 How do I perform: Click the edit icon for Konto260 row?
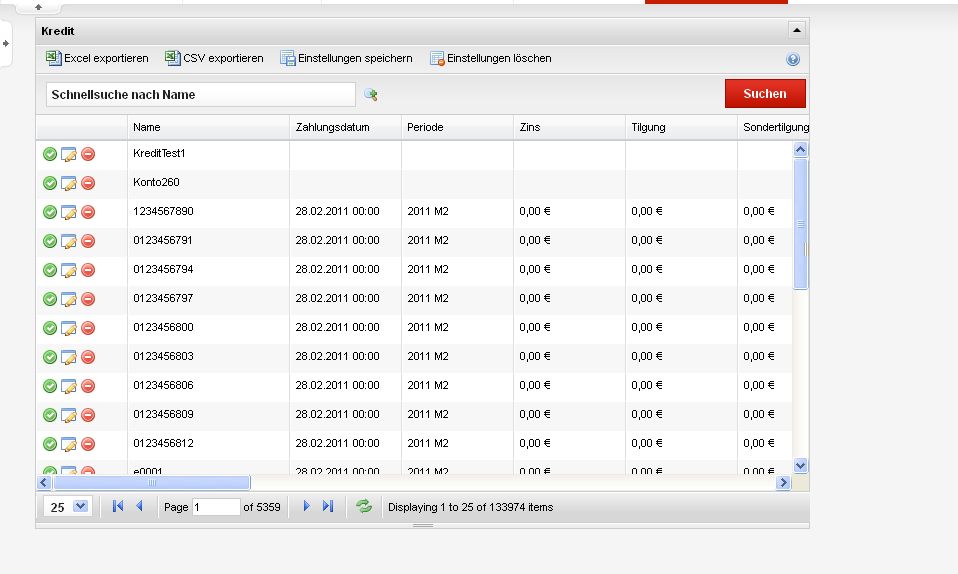coord(69,183)
